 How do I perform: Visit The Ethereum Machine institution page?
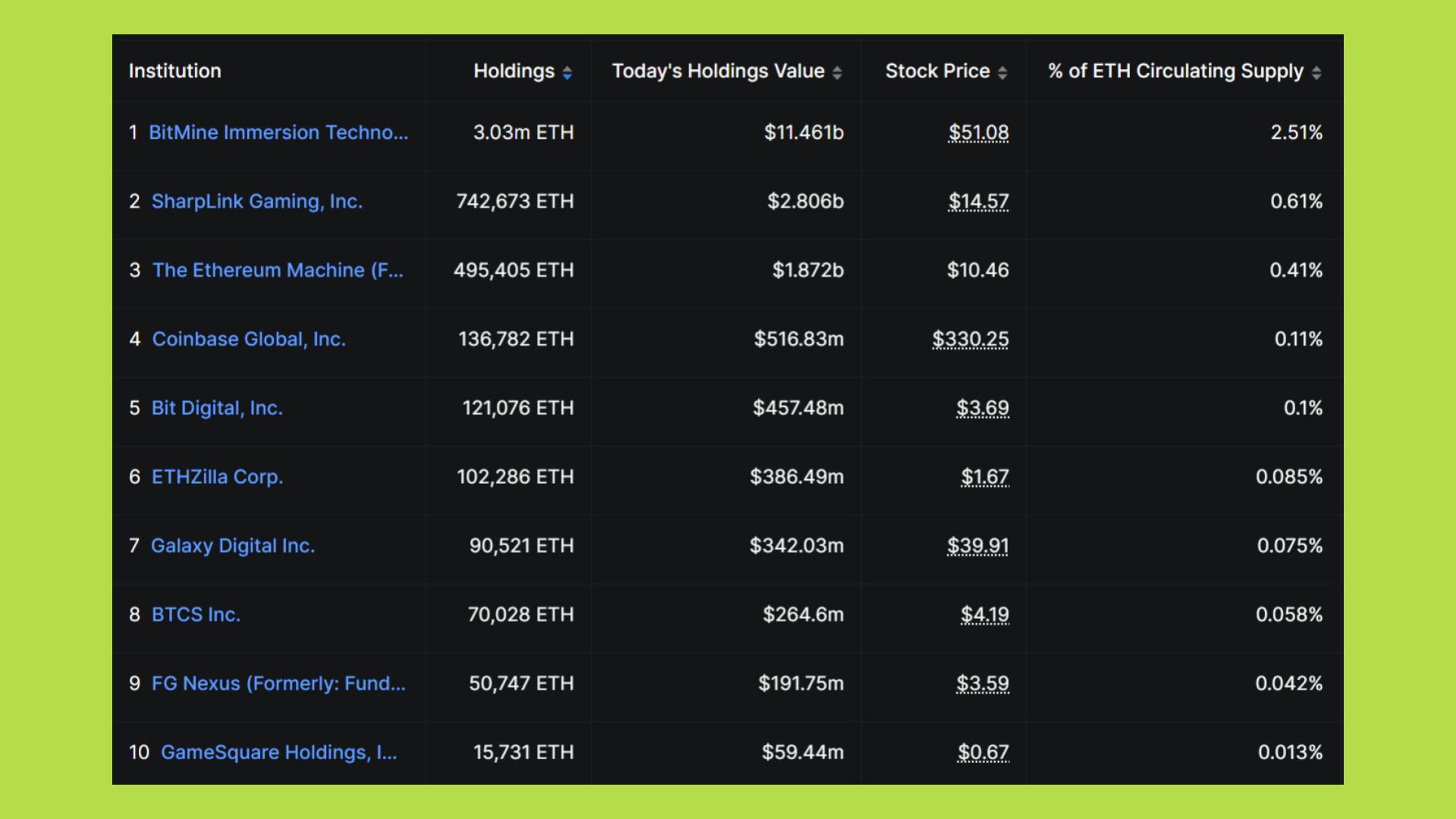[278, 271]
